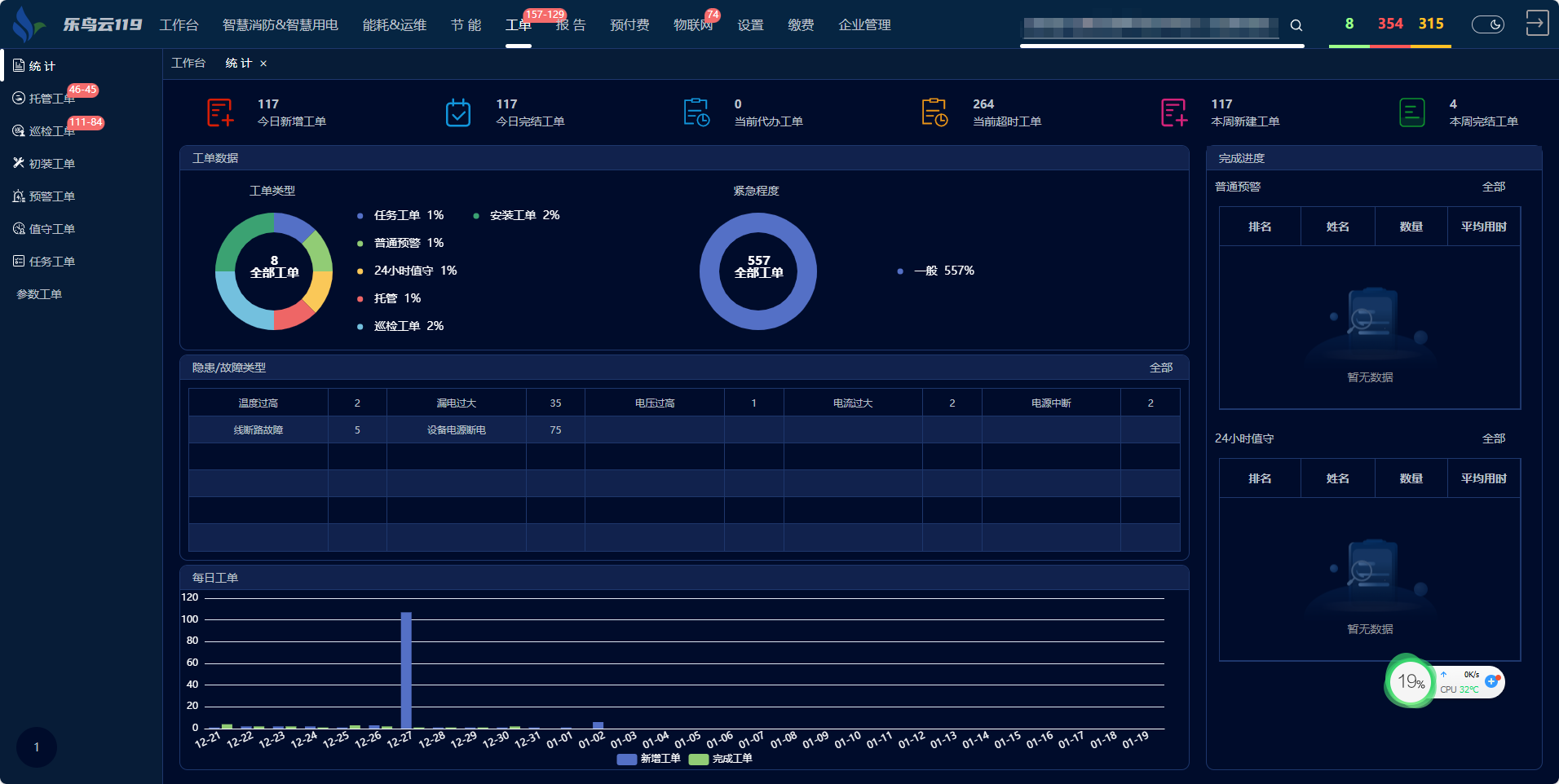Click 全部 link in 隐患/故障类型 panel
Viewport: 1559px width, 784px height.
[1160, 368]
